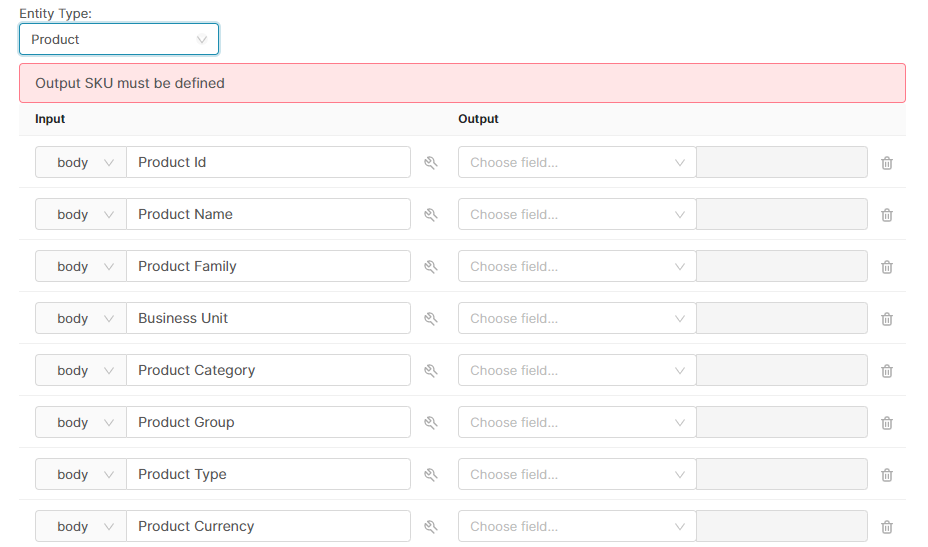Image resolution: width=928 pixels, height=547 pixels.
Task: Focus the Product Category input box
Action: pos(268,371)
